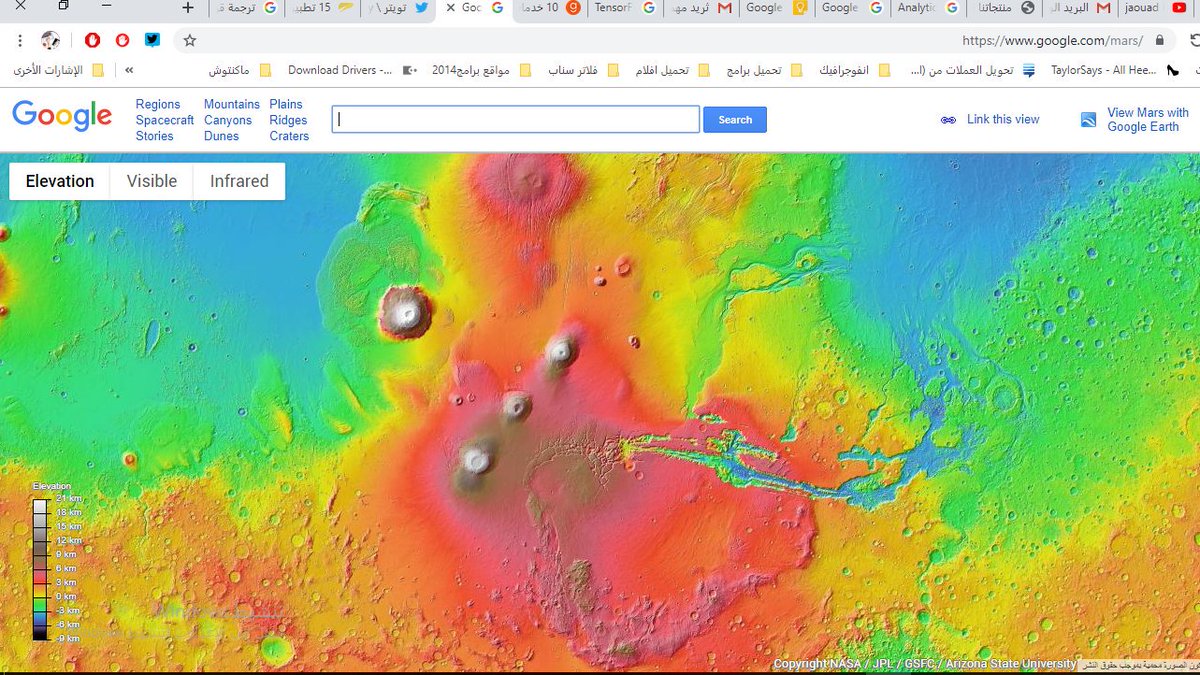This screenshot has height=675, width=1200.
Task: Switch to the Google tab with lightbulb icon
Action: pos(776,8)
